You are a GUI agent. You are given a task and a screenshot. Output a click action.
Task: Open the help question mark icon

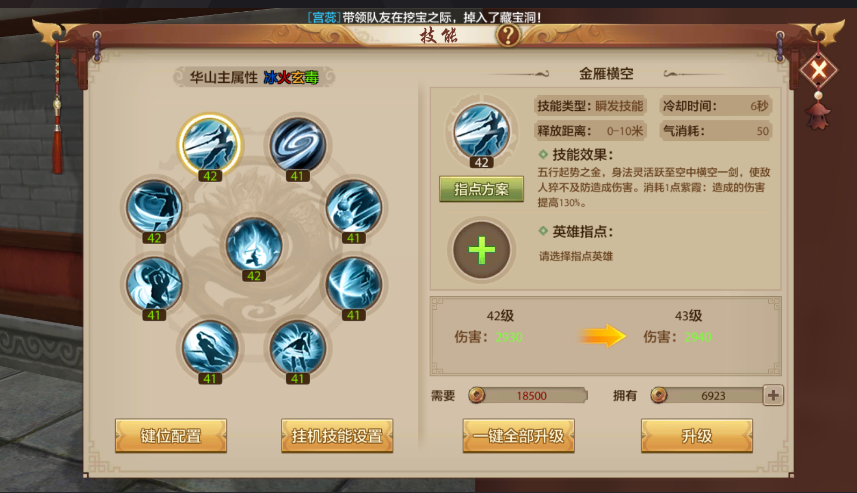pyautogui.click(x=508, y=36)
